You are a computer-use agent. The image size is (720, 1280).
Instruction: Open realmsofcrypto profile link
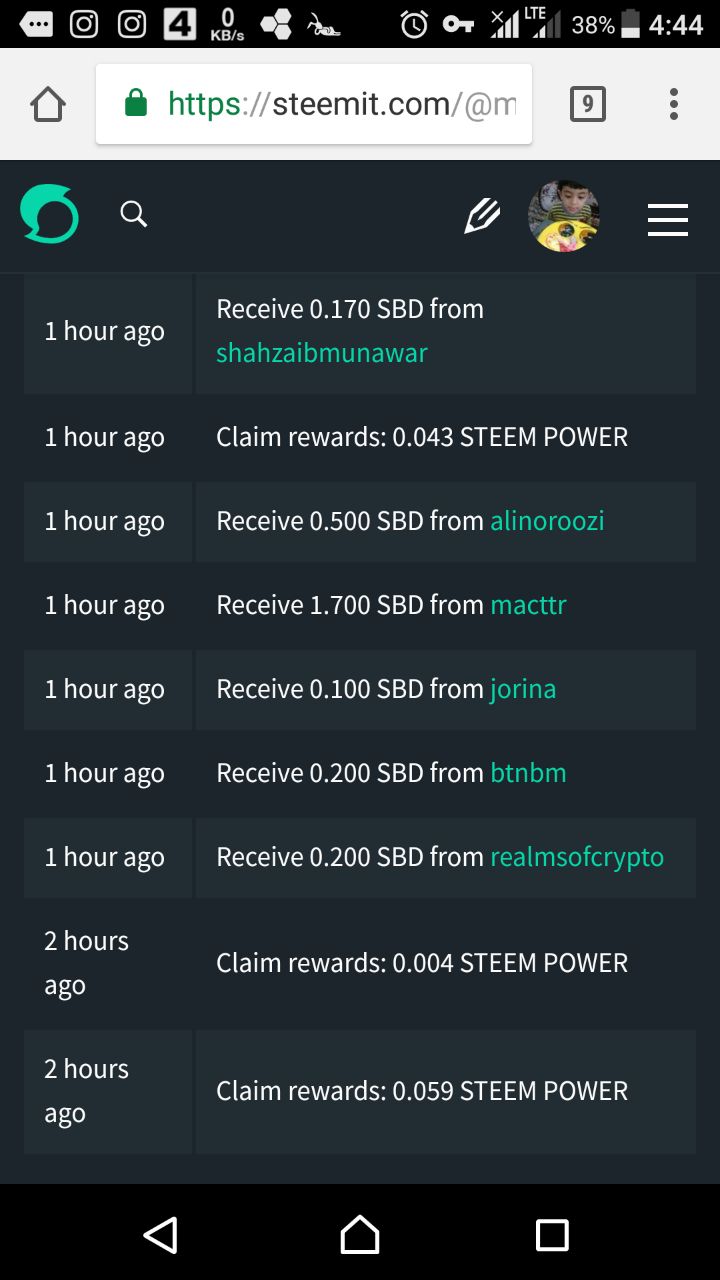click(577, 858)
